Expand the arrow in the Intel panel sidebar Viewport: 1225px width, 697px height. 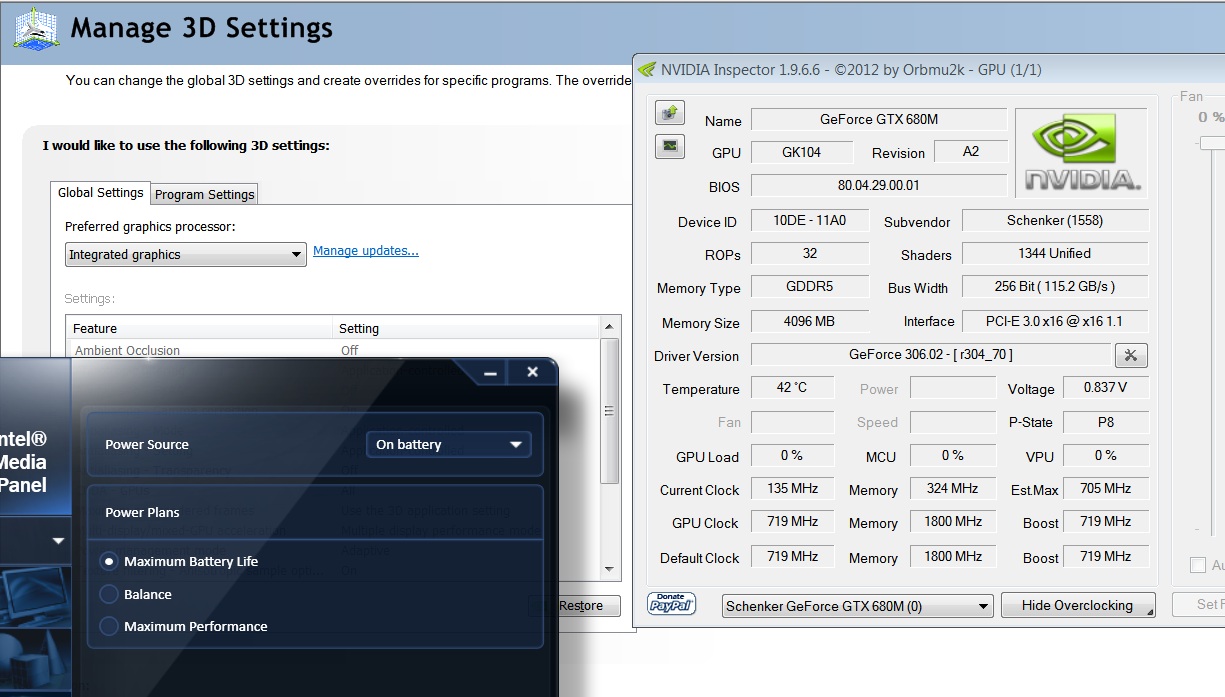point(58,541)
